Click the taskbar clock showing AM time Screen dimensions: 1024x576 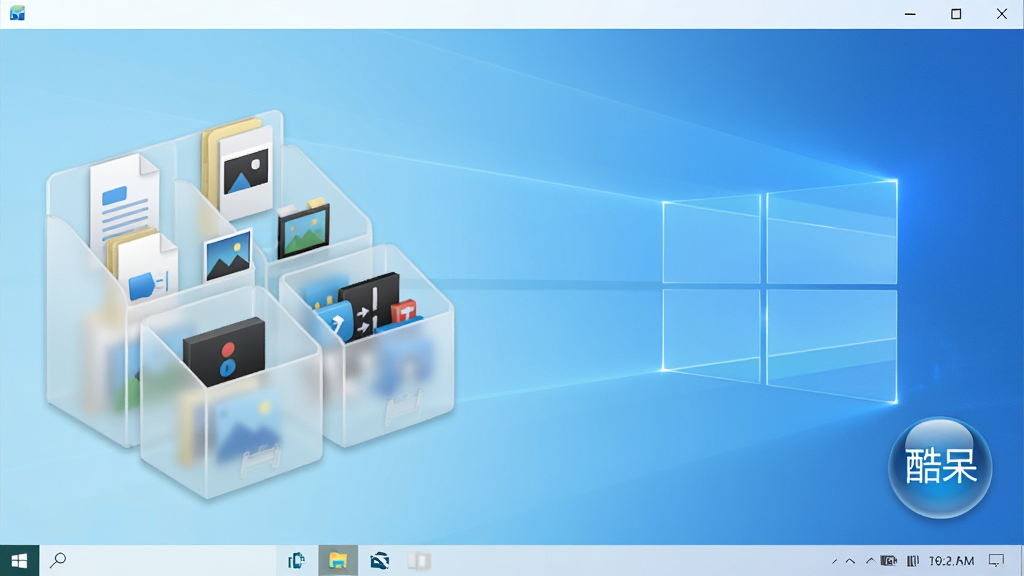click(x=952, y=560)
